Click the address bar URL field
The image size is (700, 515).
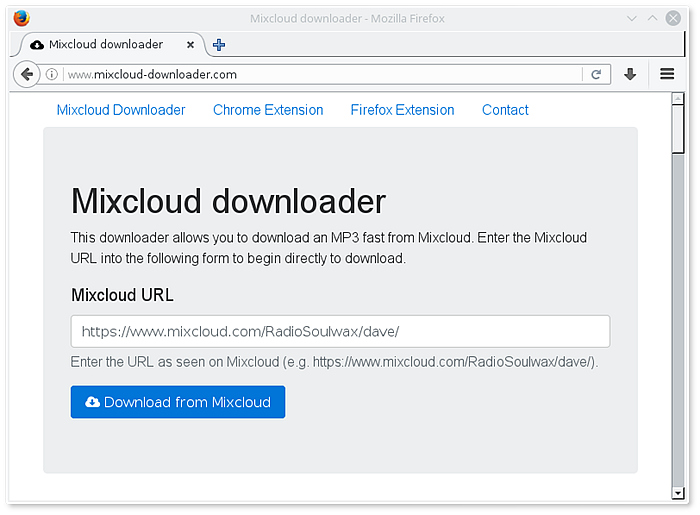[x=324, y=74]
